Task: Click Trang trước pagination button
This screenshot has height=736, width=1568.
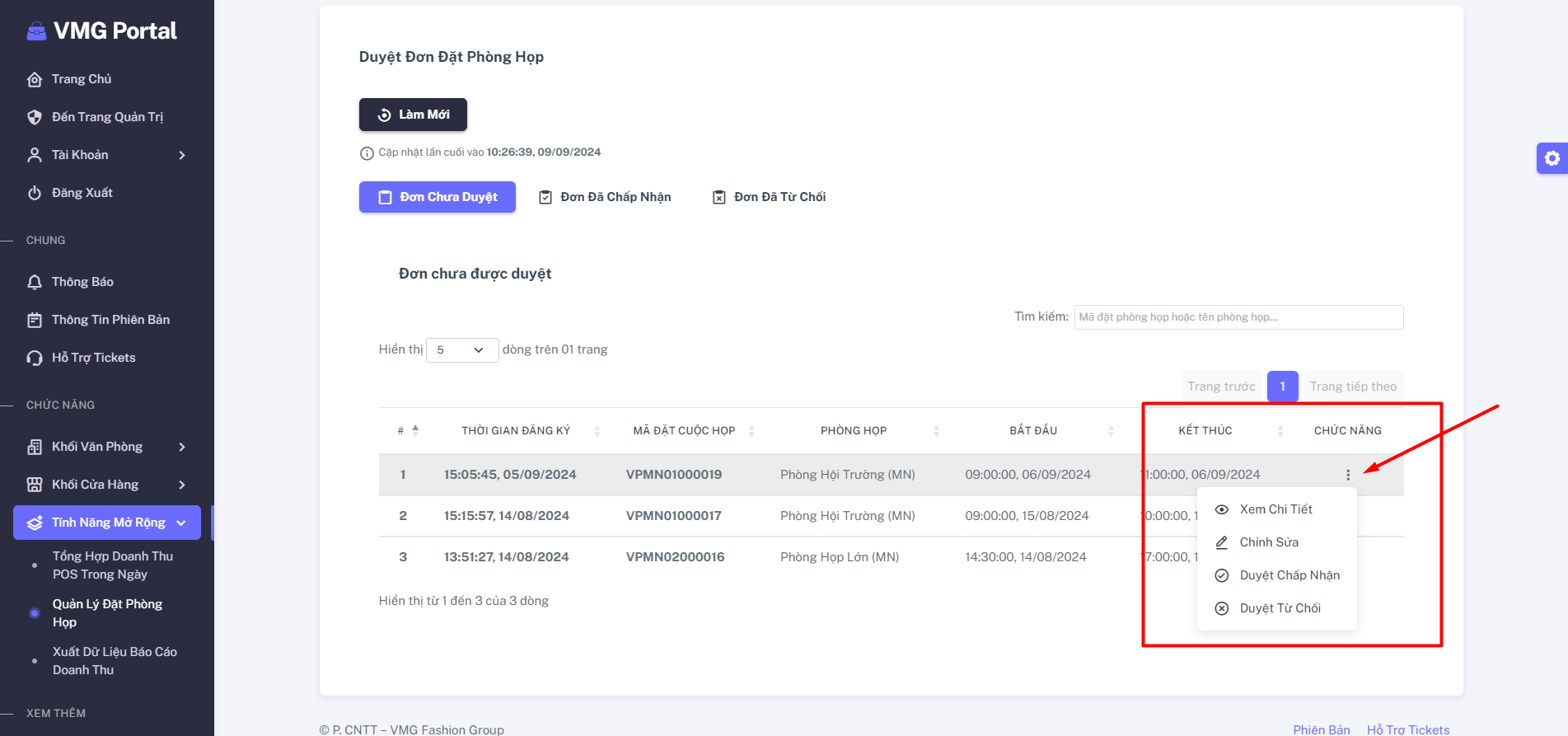Action: (x=1221, y=387)
